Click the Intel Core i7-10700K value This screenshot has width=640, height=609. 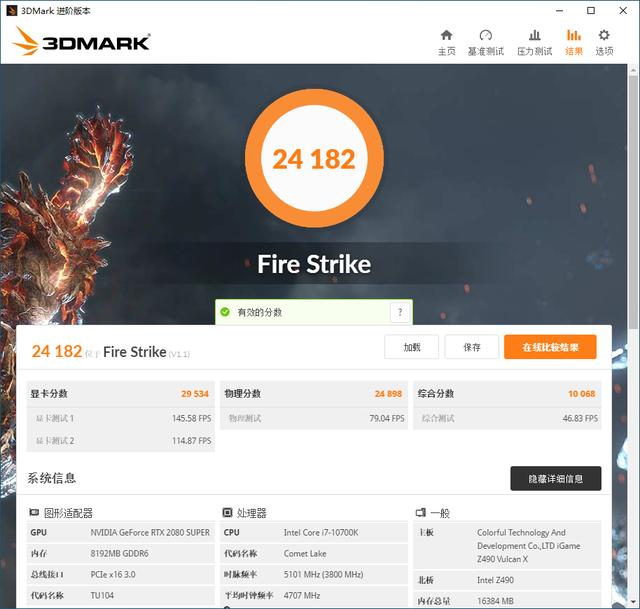321,532
